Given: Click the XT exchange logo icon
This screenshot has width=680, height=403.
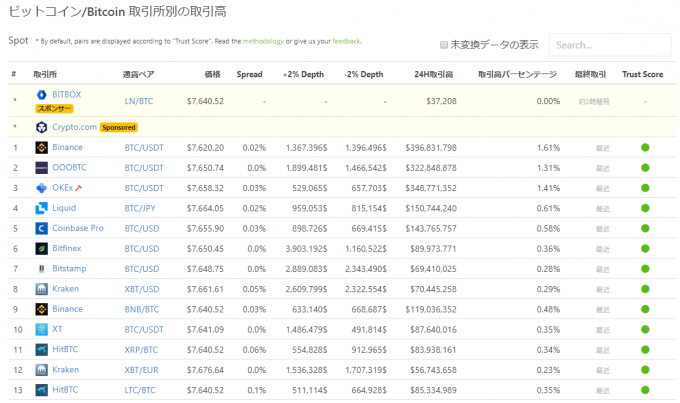Looking at the screenshot, I should point(42,329).
